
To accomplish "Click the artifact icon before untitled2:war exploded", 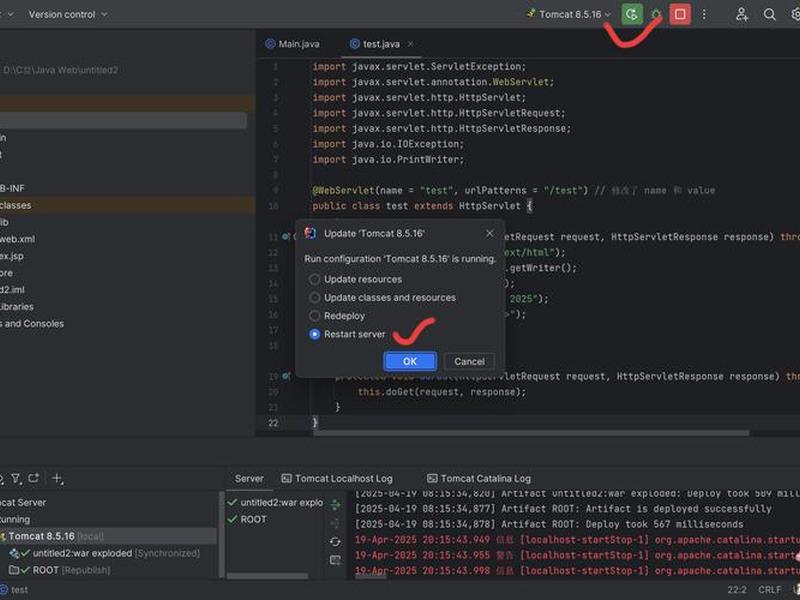I will (x=14, y=553).
